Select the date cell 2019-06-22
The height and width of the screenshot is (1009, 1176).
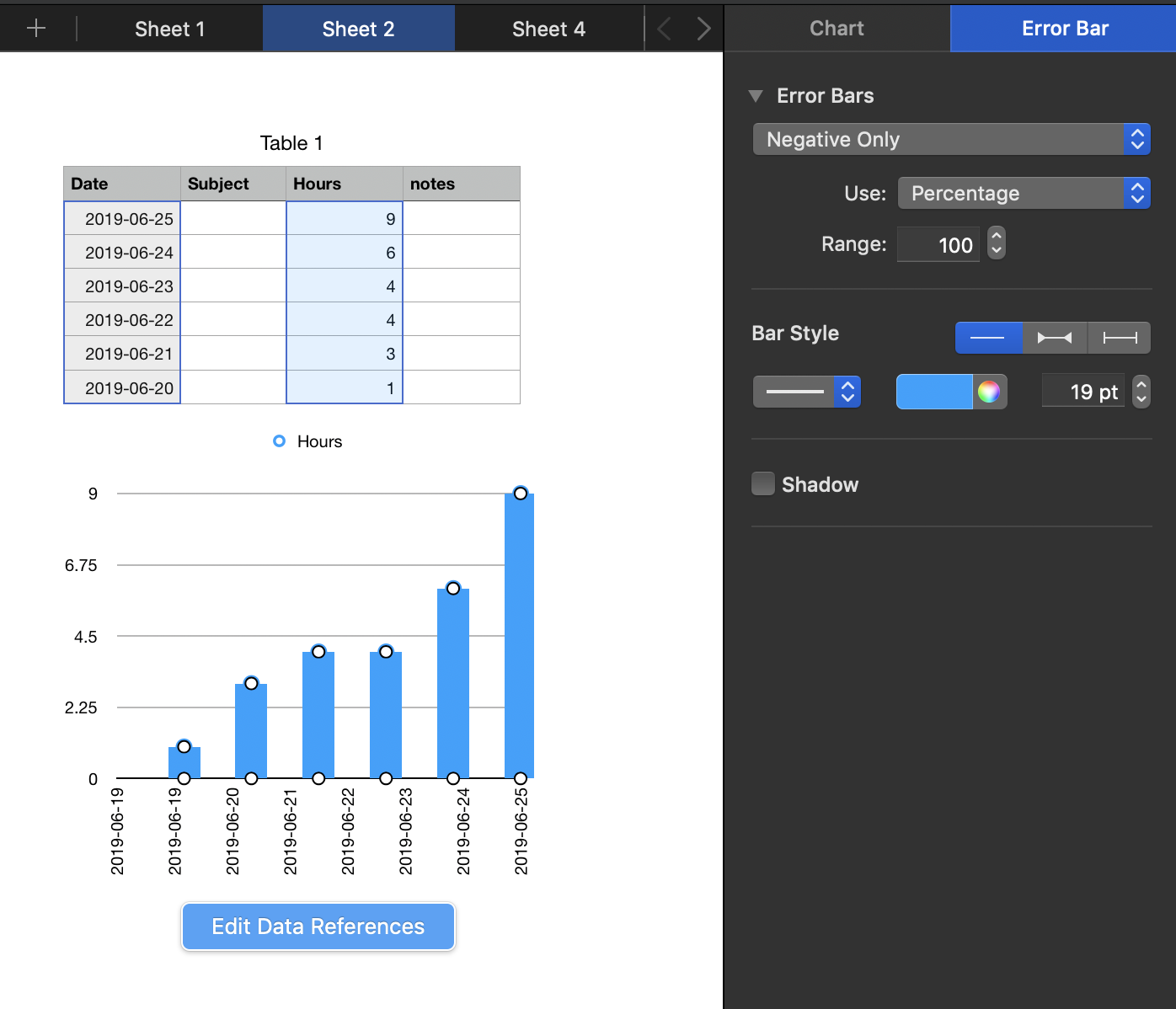pyautogui.click(x=122, y=319)
